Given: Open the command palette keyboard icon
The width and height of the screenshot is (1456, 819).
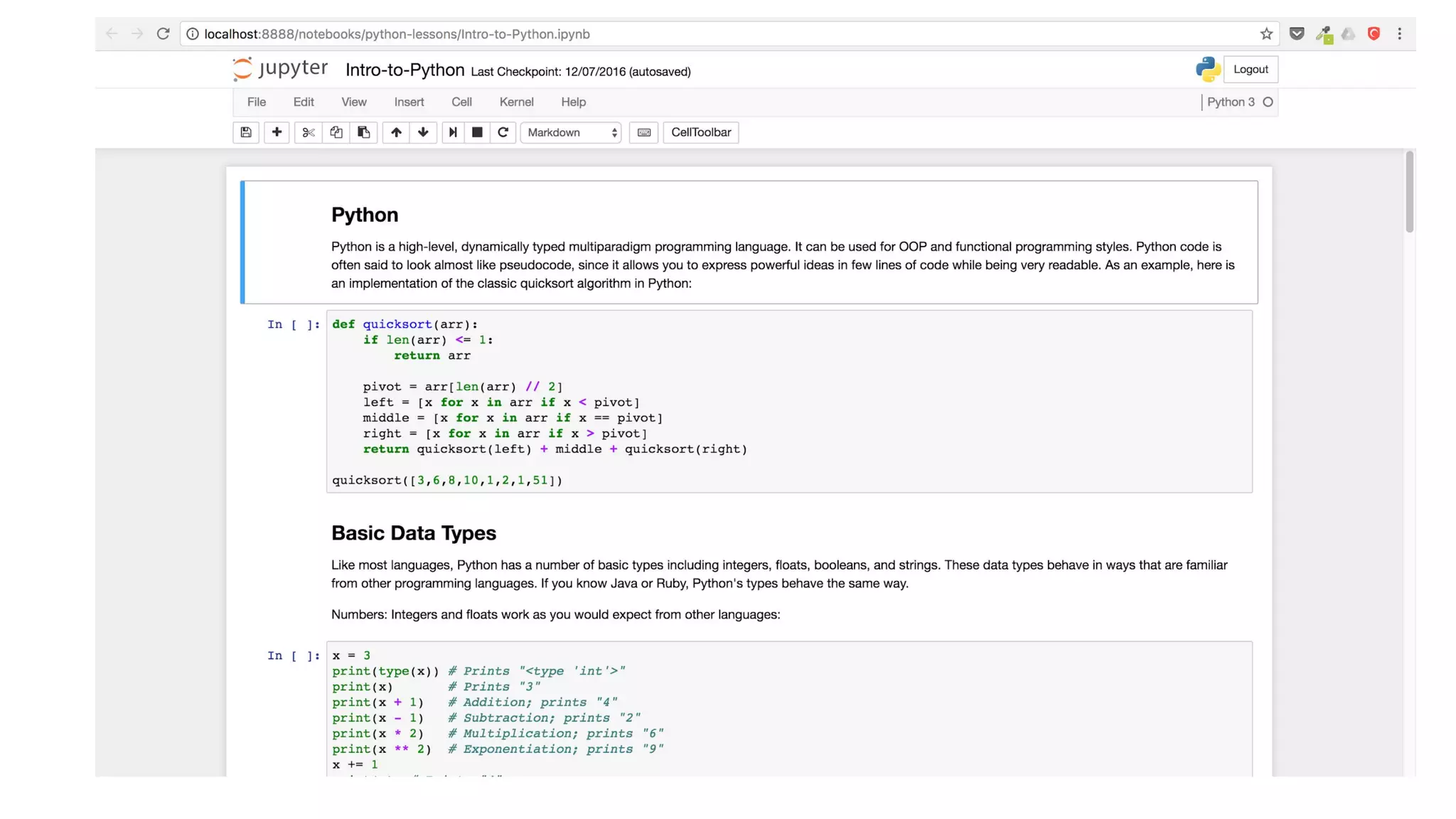Looking at the screenshot, I should (x=643, y=132).
